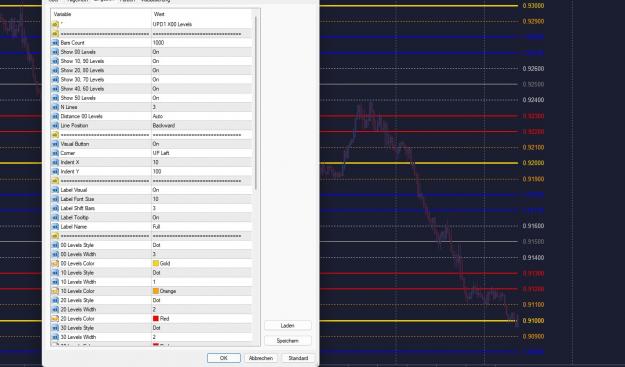Viewport: 625px width, 367px height.
Task: Open the Full value of Label Name
Action: [156, 226]
